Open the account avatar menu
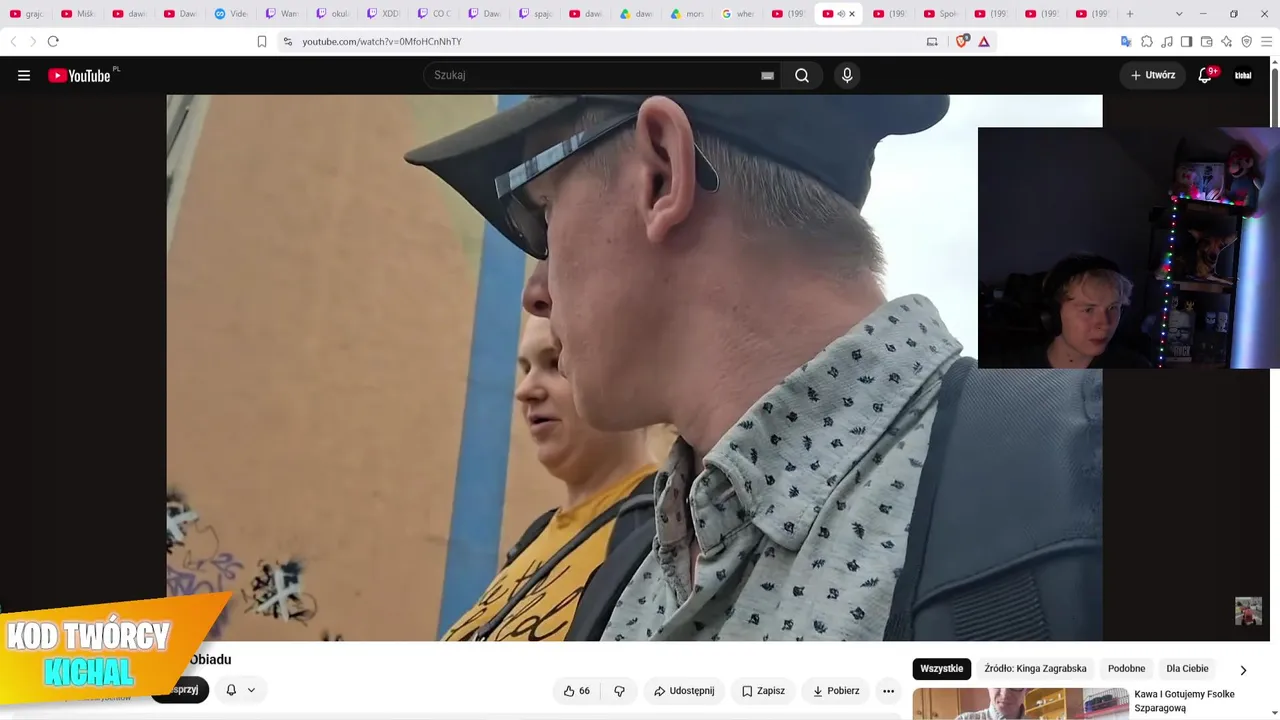This screenshot has width=1280, height=720. pos(1243,75)
